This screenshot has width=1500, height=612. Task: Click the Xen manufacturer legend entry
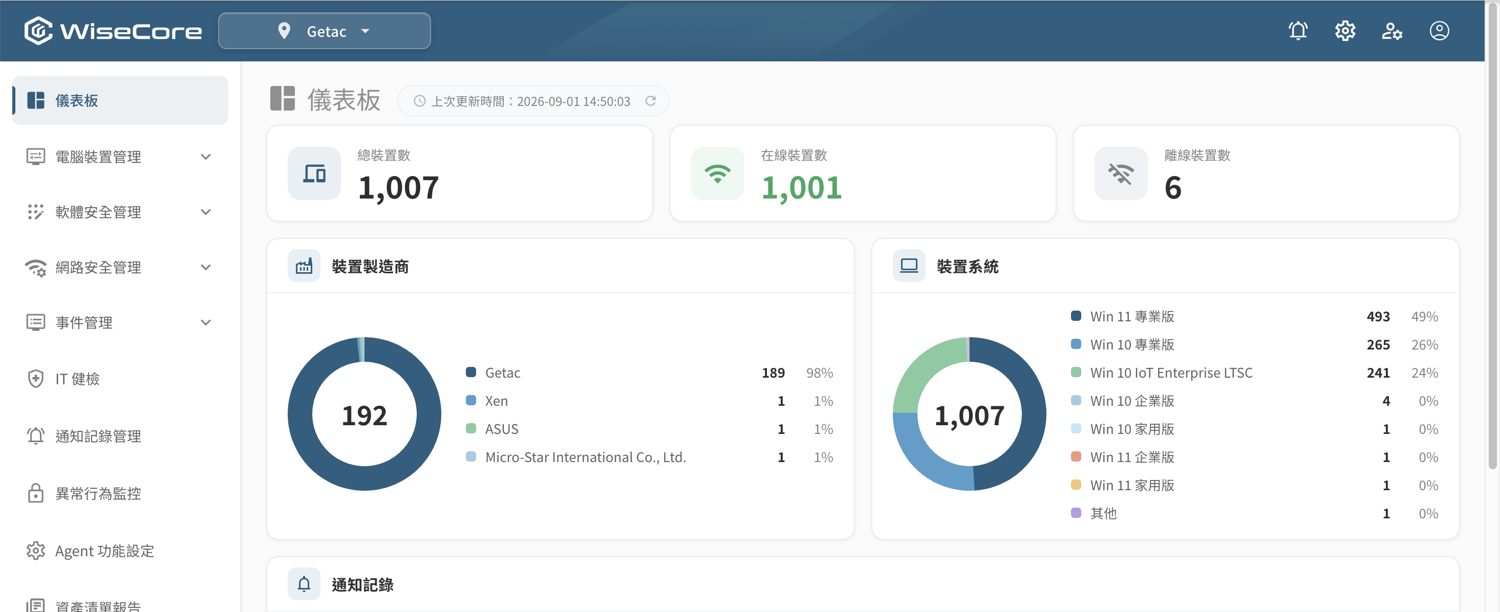649,401
